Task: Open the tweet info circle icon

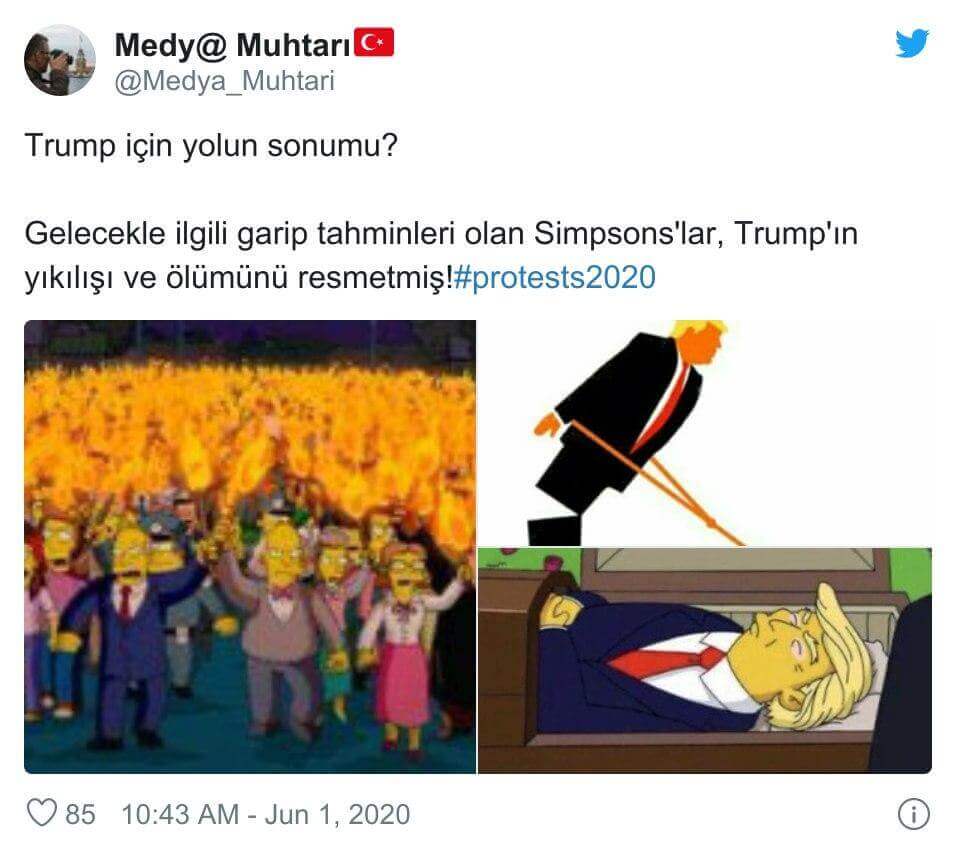Action: [x=913, y=814]
